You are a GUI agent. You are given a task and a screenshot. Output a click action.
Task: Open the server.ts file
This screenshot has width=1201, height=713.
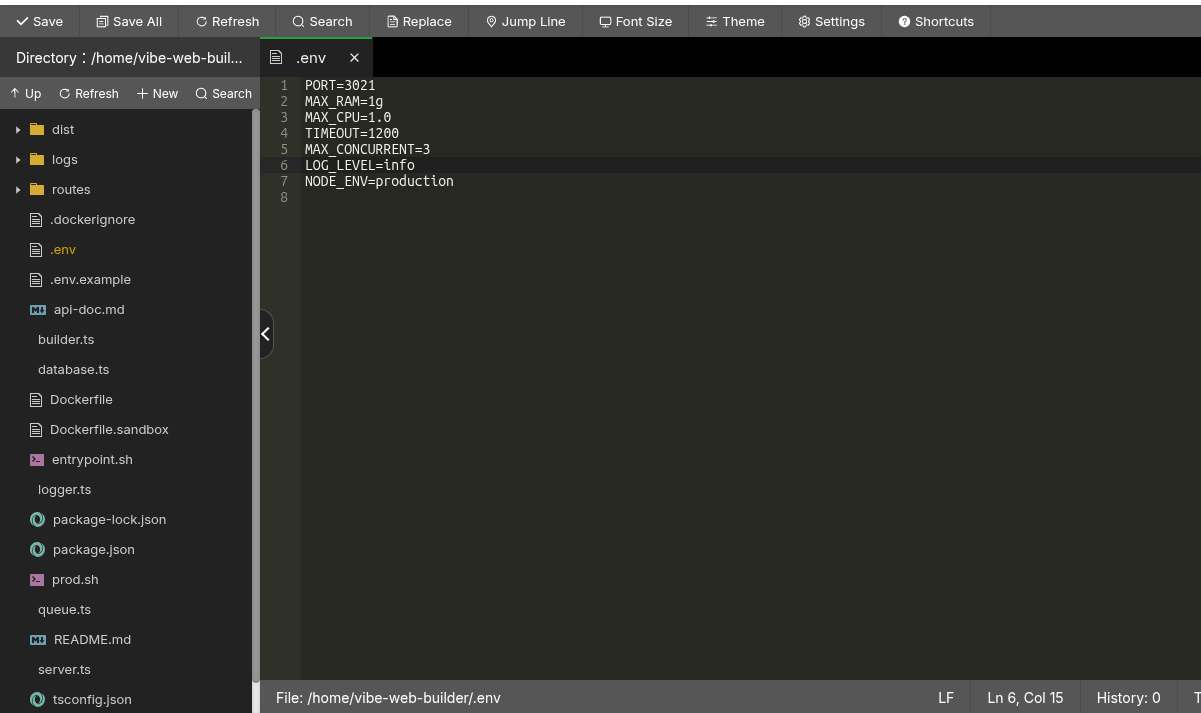click(64, 670)
